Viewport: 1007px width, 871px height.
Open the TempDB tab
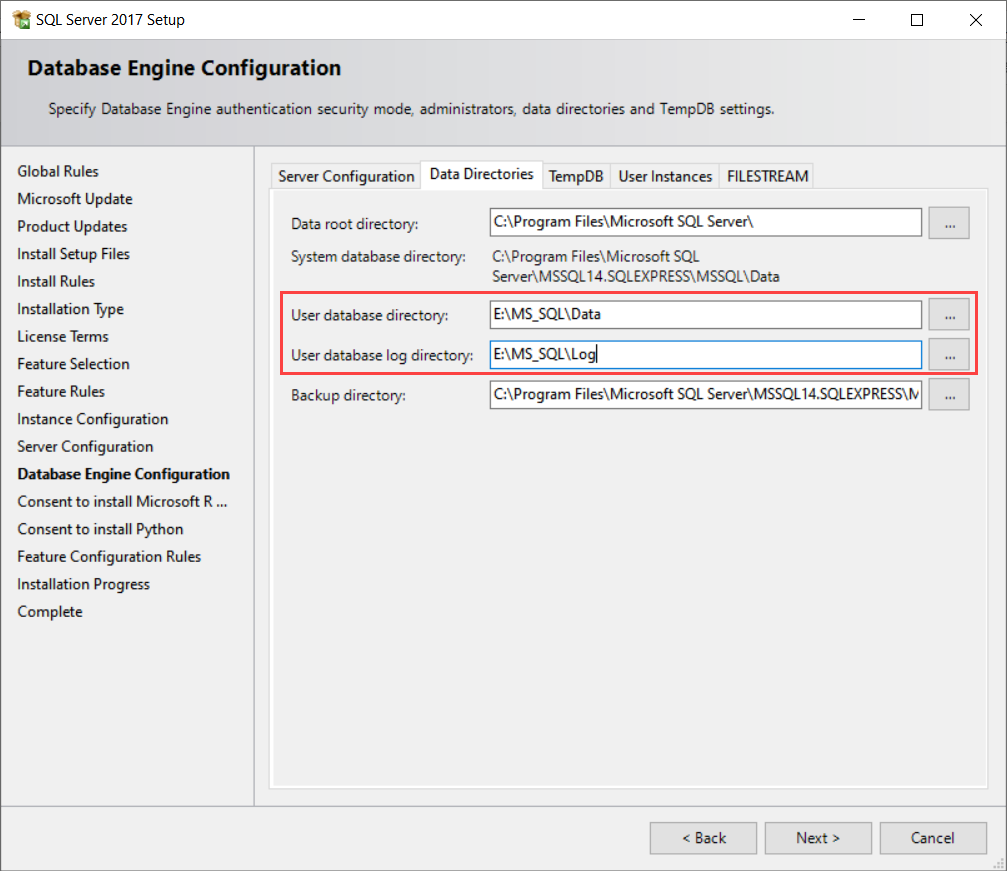[576, 176]
